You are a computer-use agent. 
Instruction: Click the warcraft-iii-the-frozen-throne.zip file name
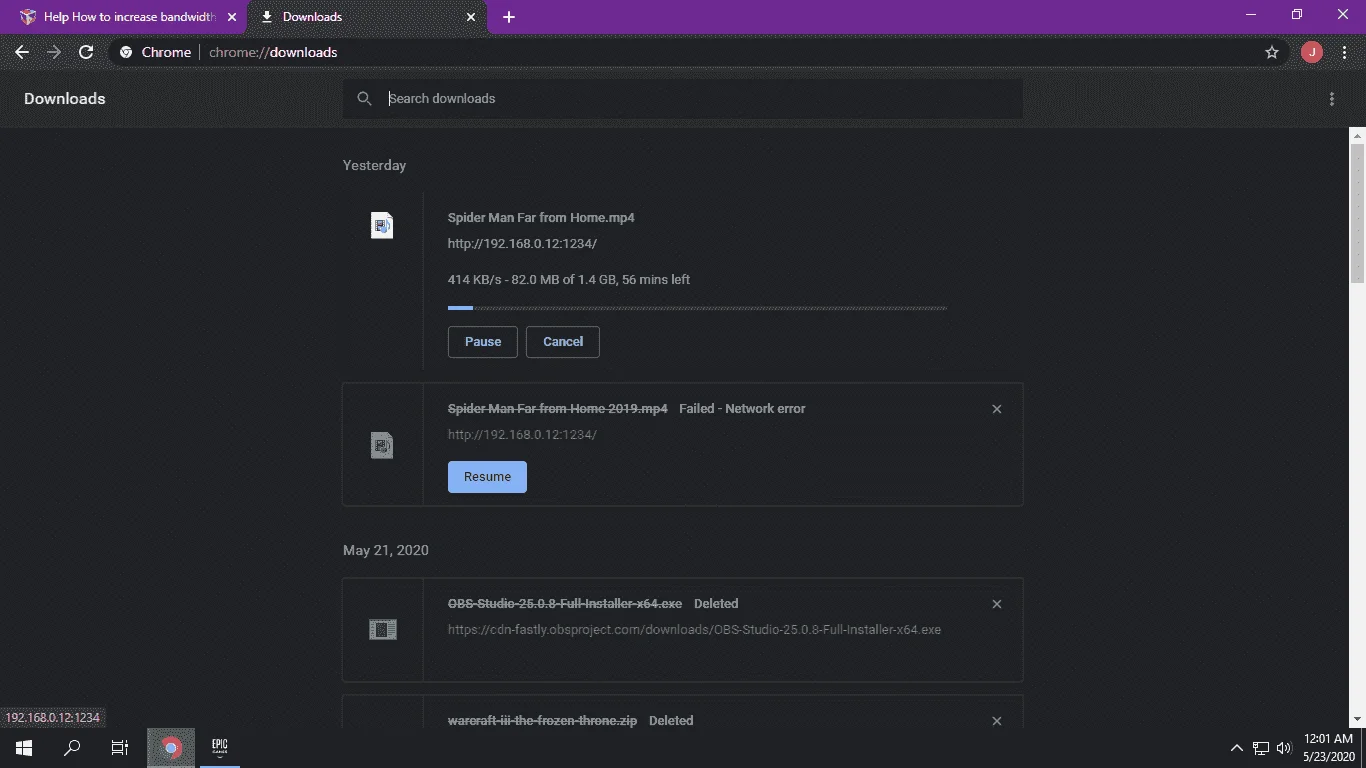click(x=542, y=721)
